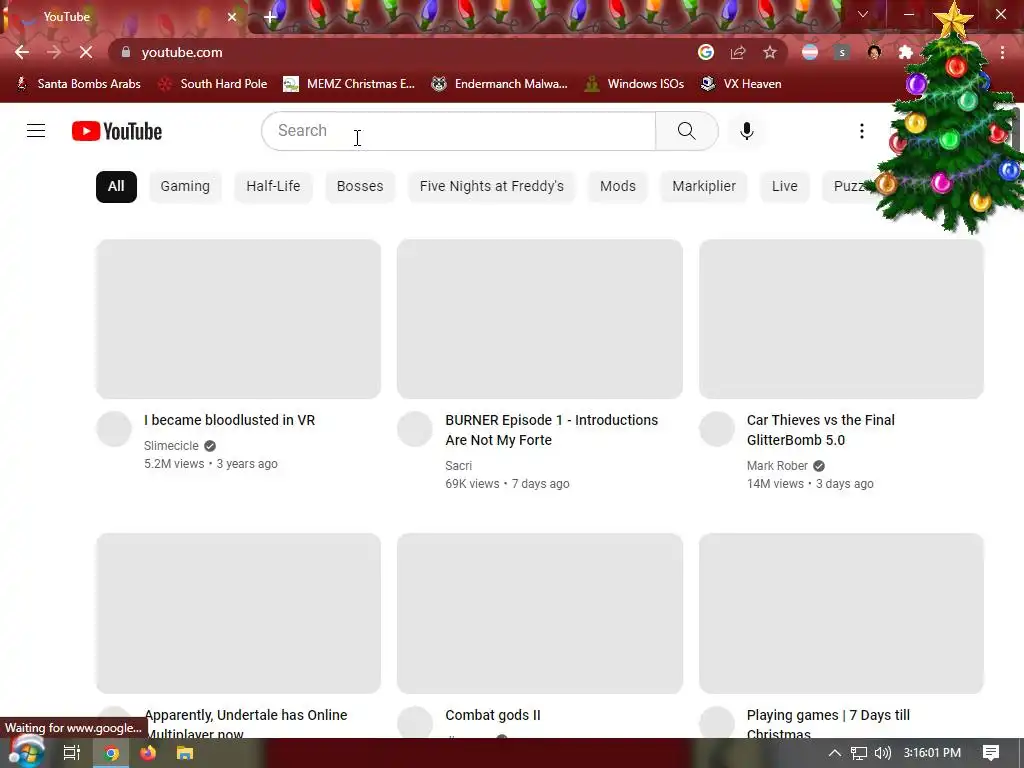This screenshot has width=1024, height=768.
Task: Open the striped flag extension icon
Action: coord(810,52)
